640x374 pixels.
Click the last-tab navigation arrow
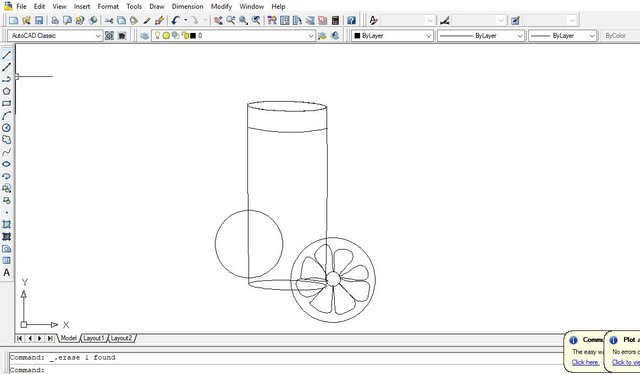pos(50,338)
